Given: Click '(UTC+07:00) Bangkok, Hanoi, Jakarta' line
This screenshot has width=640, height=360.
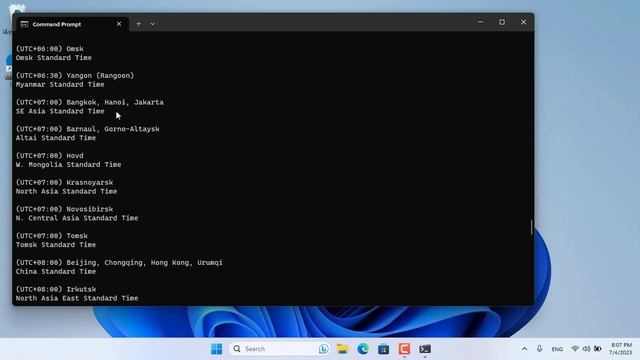Looking at the screenshot, I should click(x=89, y=102).
